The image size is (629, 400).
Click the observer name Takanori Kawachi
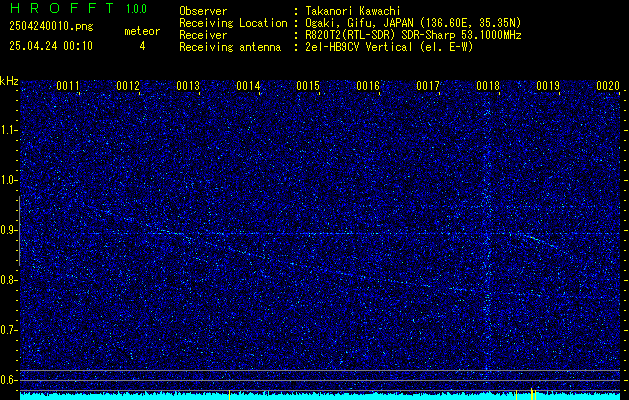pyautogui.click(x=353, y=11)
